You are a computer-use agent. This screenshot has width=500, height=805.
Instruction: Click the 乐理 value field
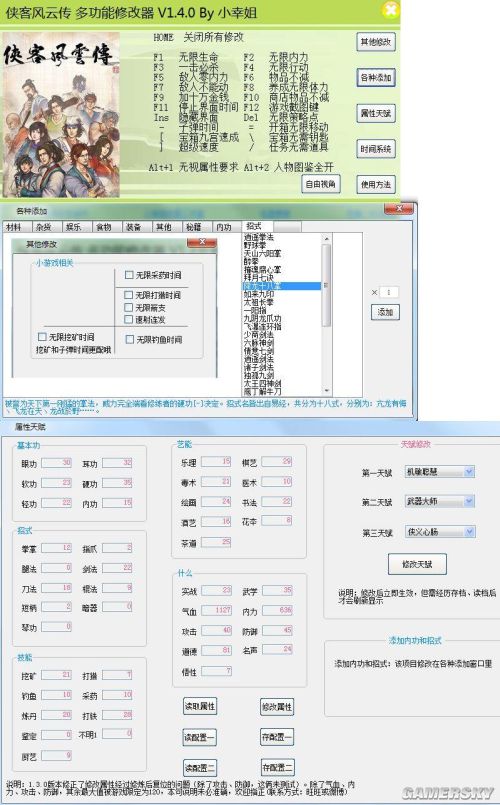tap(217, 462)
